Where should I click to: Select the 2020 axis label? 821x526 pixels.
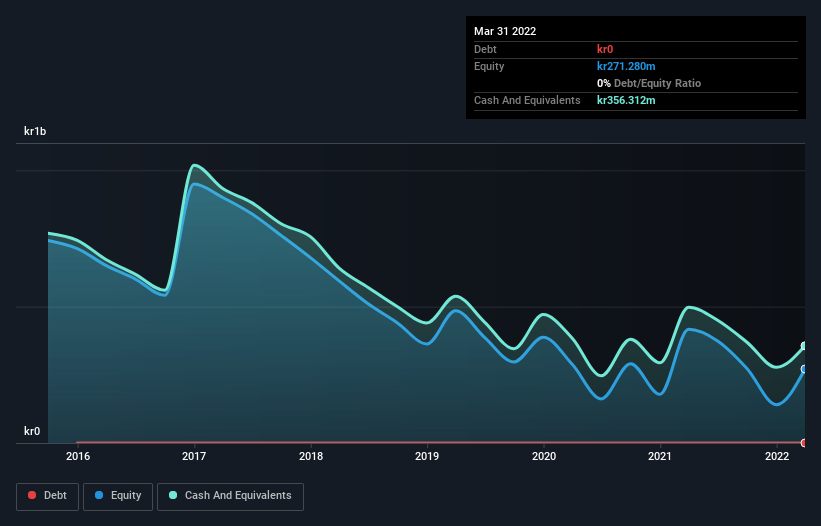click(x=544, y=456)
